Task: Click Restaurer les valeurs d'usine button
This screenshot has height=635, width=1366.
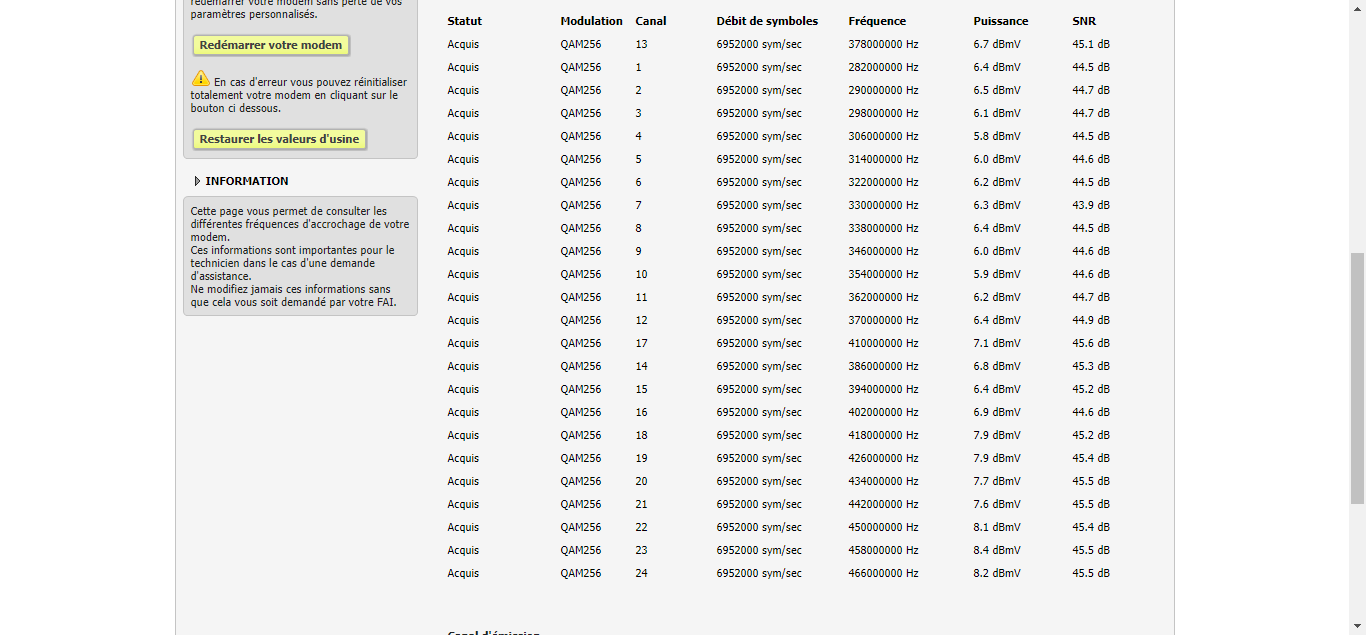Action: (x=279, y=139)
